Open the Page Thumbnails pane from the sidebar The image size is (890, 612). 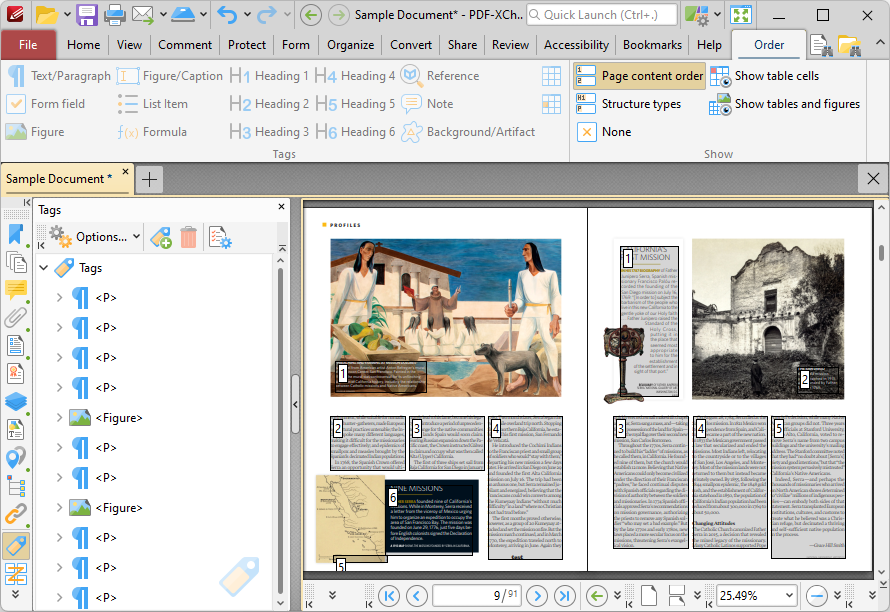[15, 262]
